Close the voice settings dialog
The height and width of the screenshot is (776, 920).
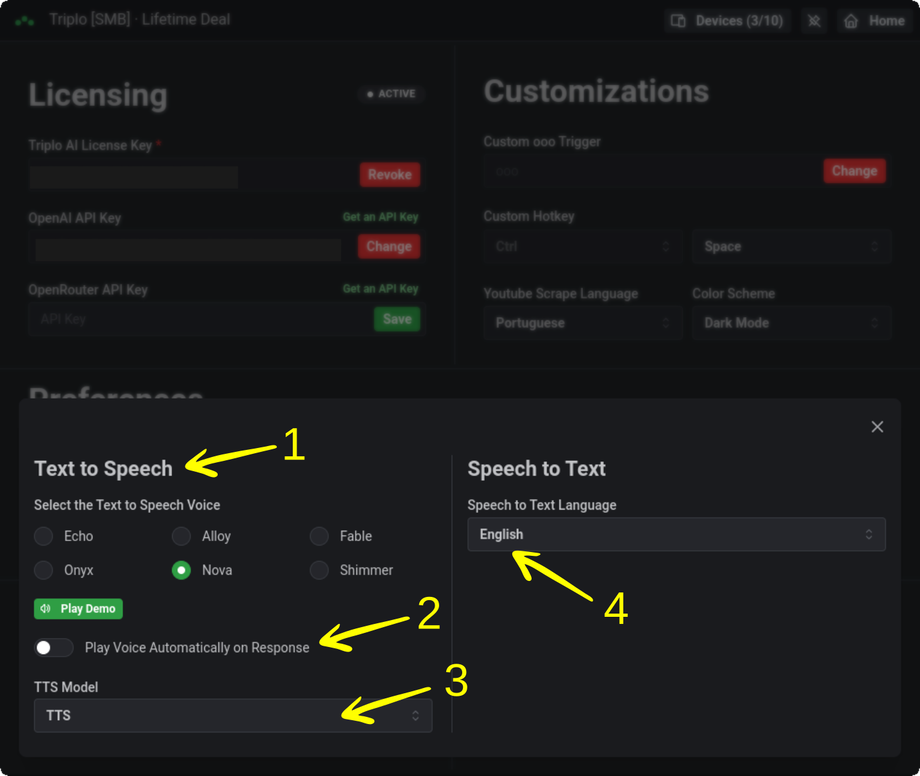[x=877, y=427]
